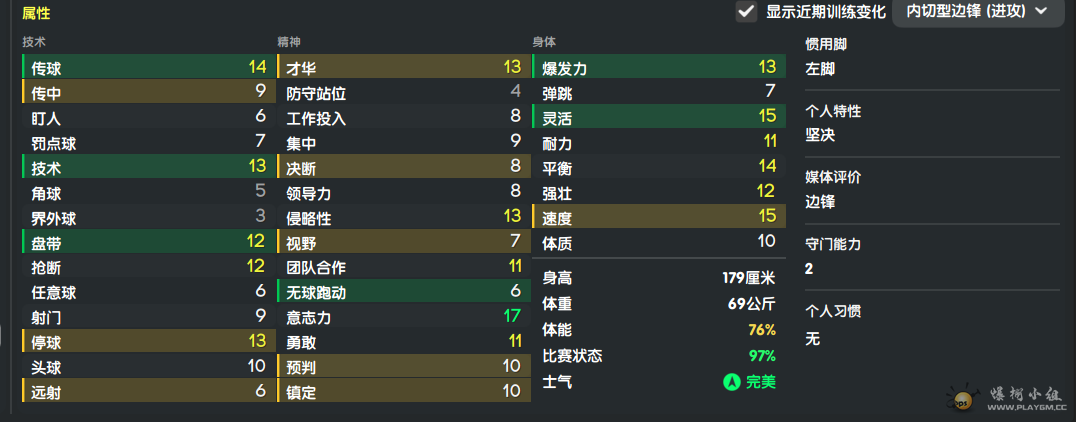Click the 属性 panel title
1076x422 pixels.
tap(36, 13)
